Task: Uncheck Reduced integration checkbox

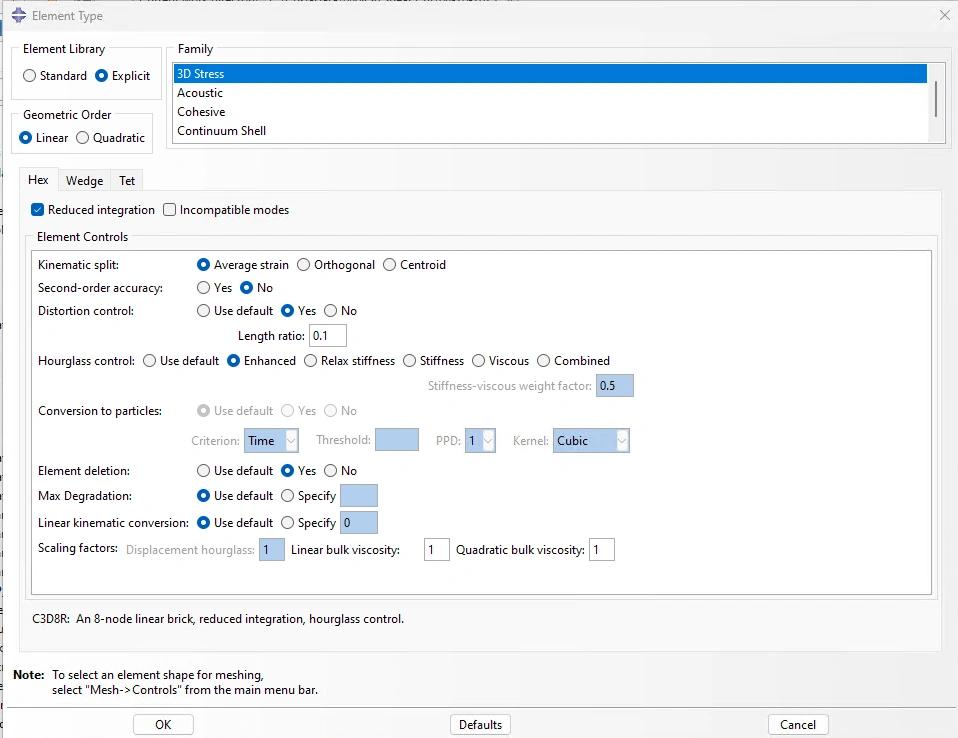Action: [x=37, y=210]
